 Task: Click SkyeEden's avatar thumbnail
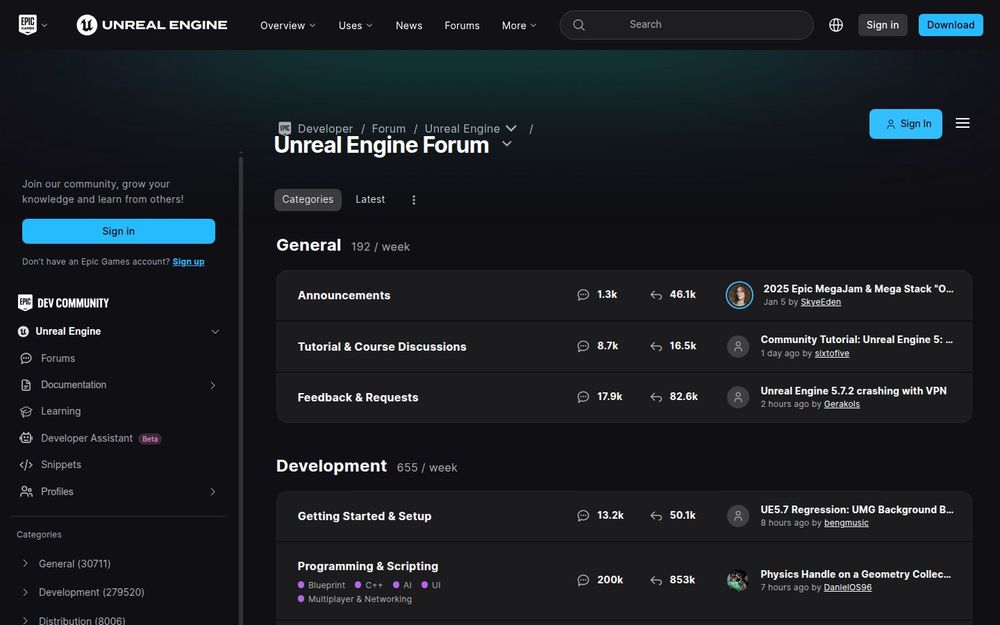point(739,295)
